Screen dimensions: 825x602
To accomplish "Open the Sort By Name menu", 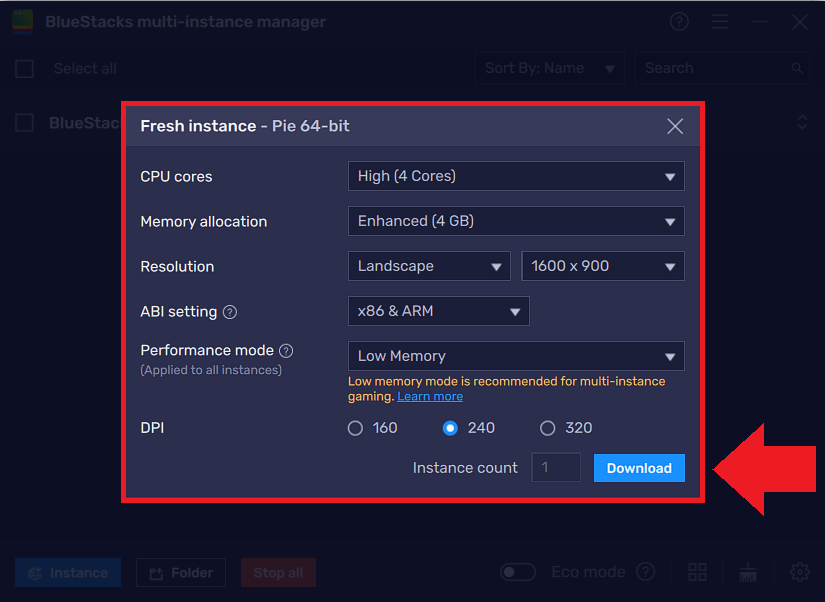I will (549, 68).
